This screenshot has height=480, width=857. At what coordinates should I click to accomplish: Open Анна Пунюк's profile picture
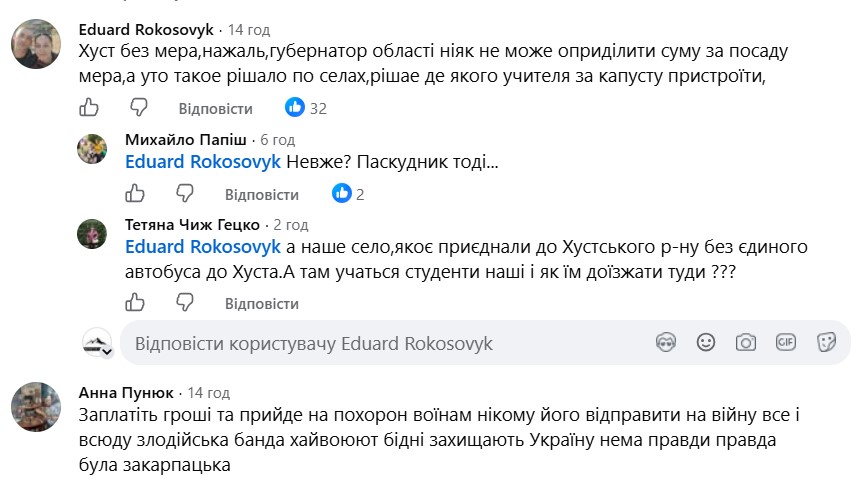tap(36, 407)
